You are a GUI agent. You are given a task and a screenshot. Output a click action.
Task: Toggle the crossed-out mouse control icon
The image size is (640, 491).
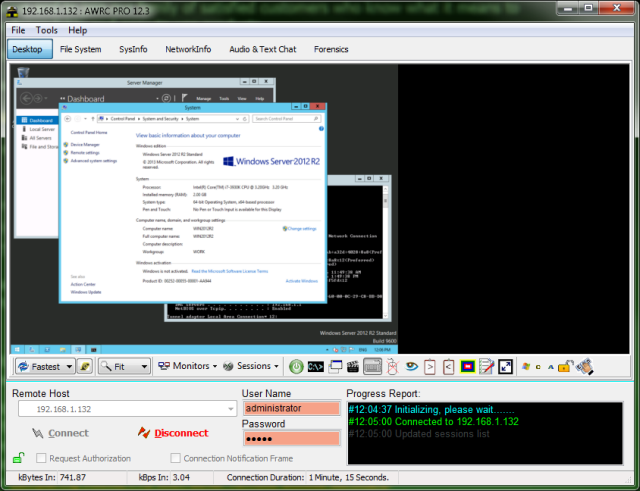(392, 367)
